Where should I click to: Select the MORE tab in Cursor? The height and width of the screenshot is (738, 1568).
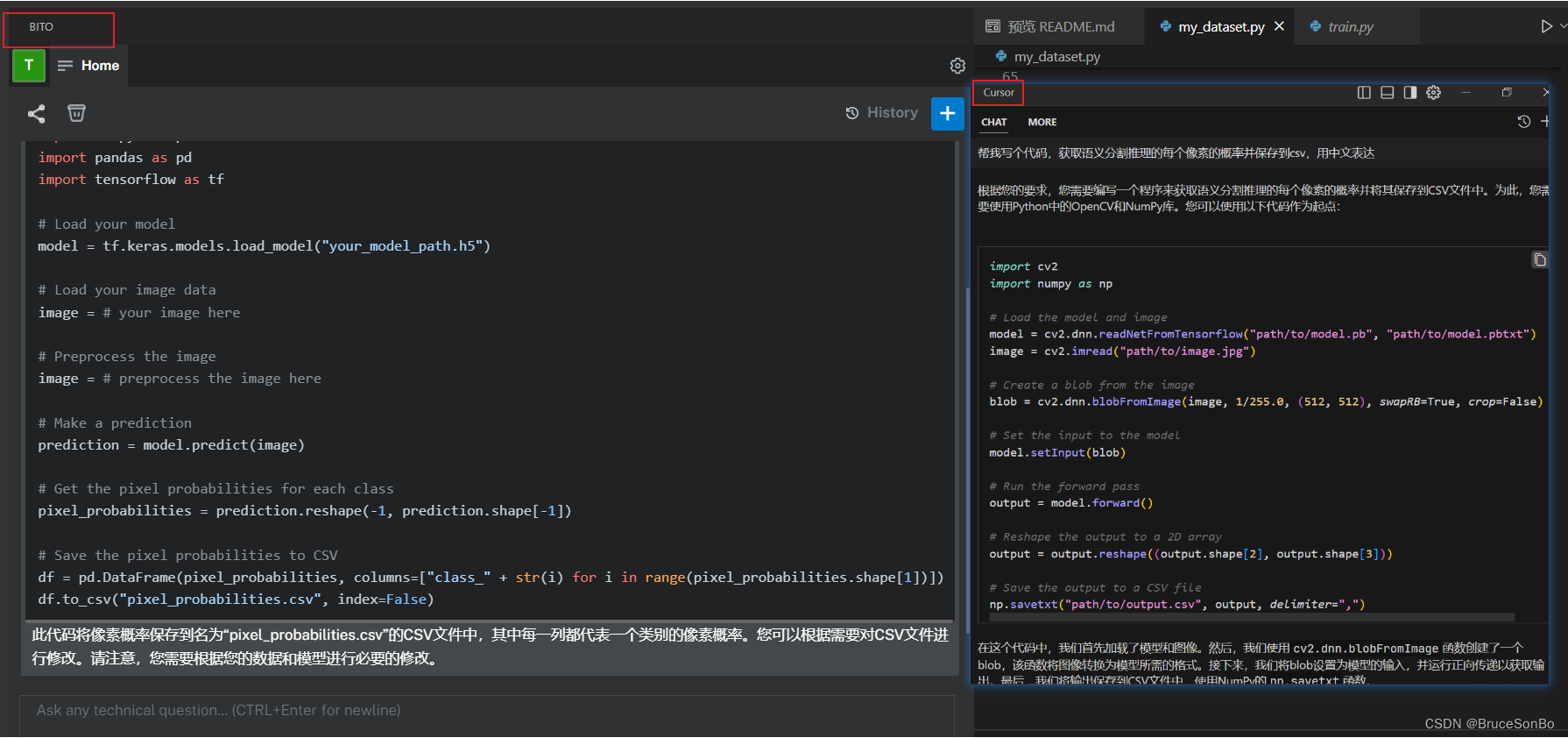click(x=1042, y=122)
